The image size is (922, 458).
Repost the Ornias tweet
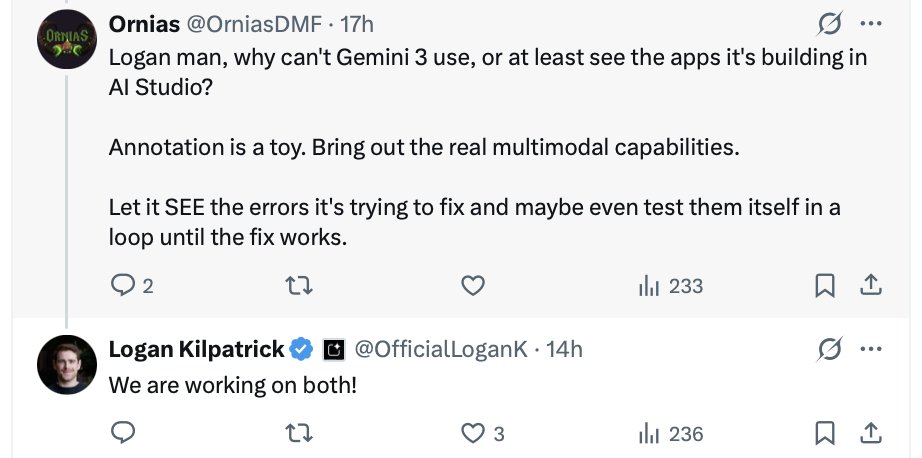298,286
